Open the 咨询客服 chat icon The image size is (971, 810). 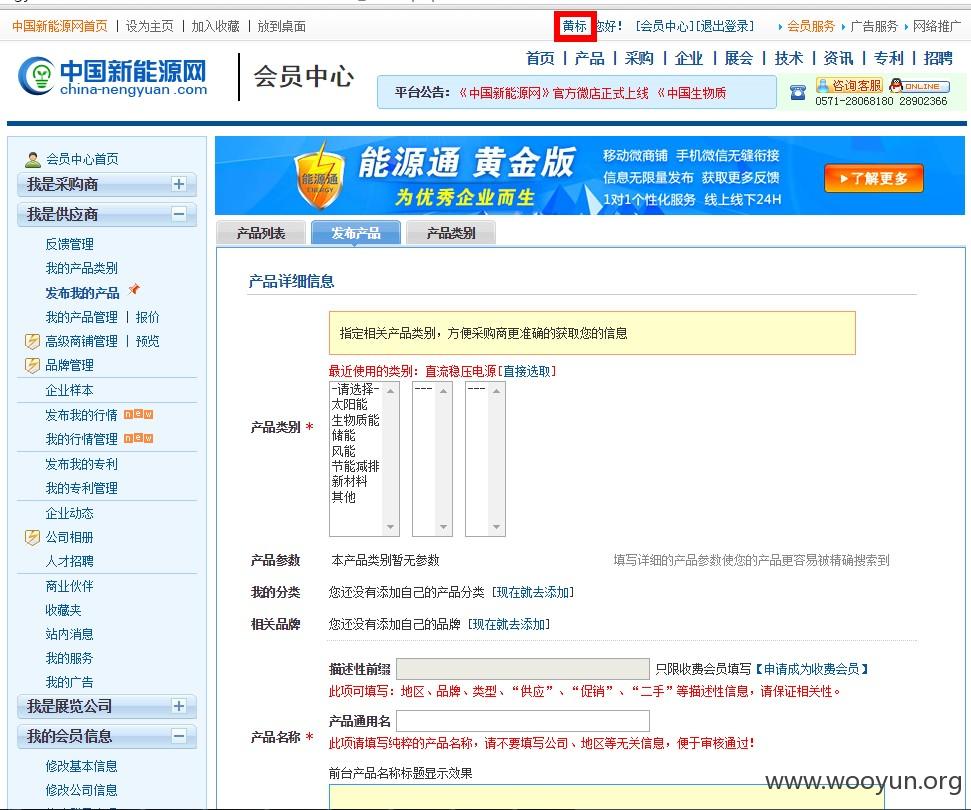[849, 85]
